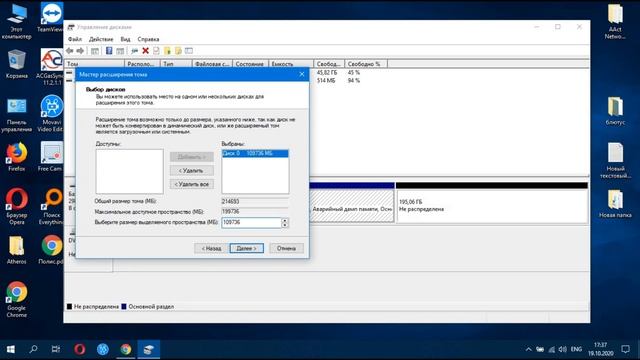Click the Opera icon in the taskbar
The height and width of the screenshot is (360, 640).
pos(80,349)
